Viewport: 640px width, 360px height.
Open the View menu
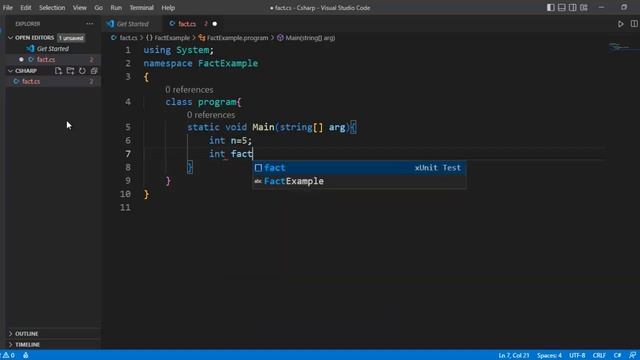pos(80,8)
